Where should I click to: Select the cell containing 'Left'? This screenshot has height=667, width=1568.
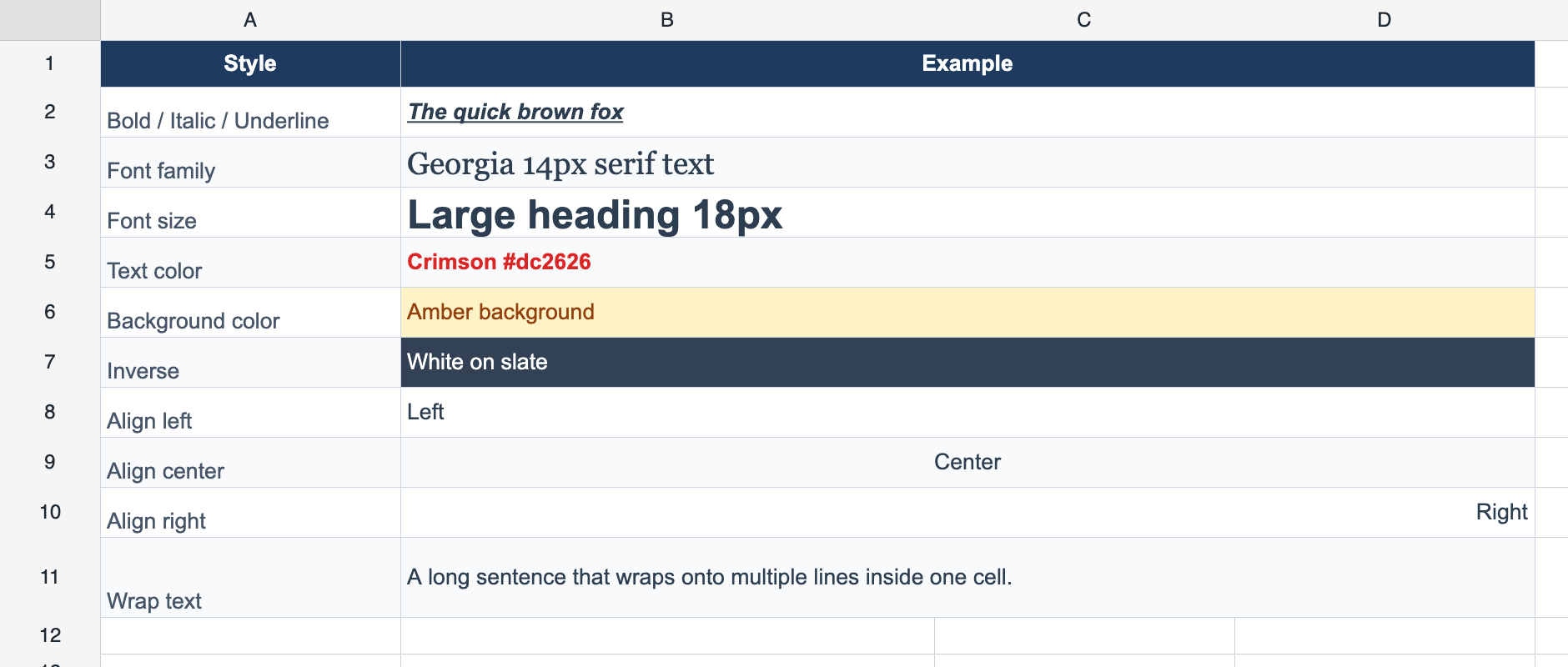pyautogui.click(x=967, y=412)
